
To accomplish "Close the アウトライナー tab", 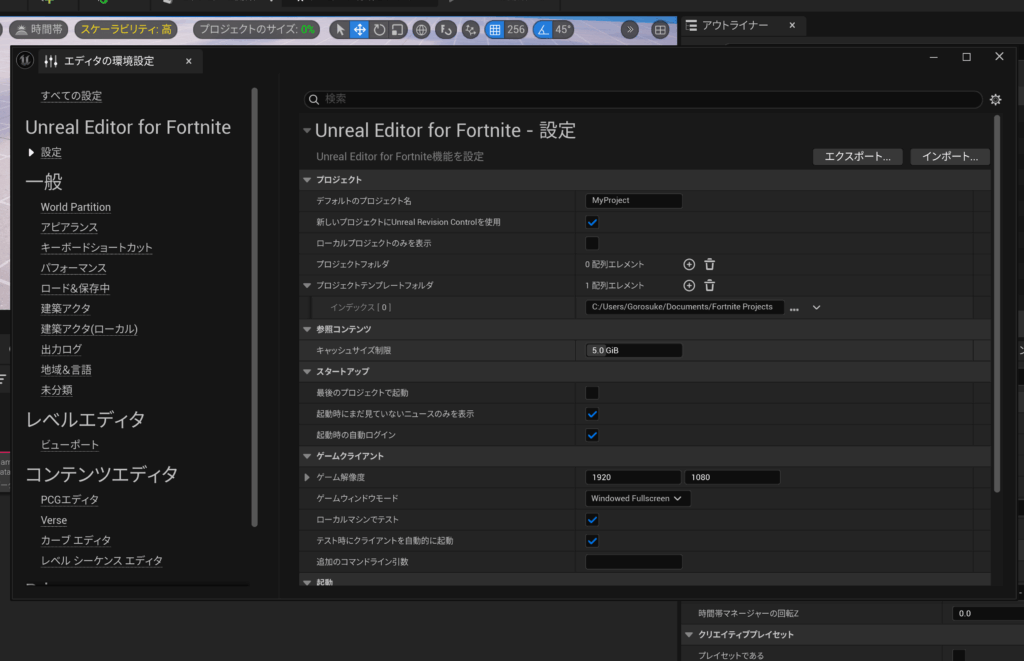I will (792, 25).
